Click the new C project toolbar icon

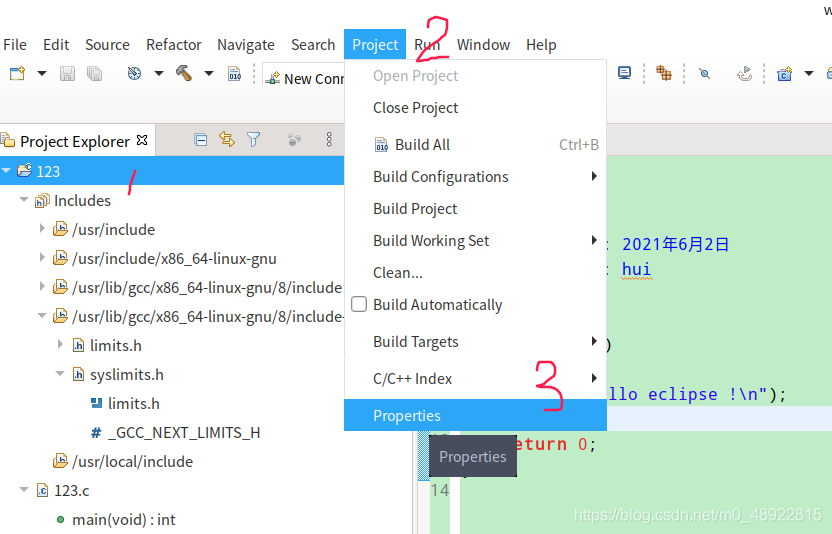[784, 74]
